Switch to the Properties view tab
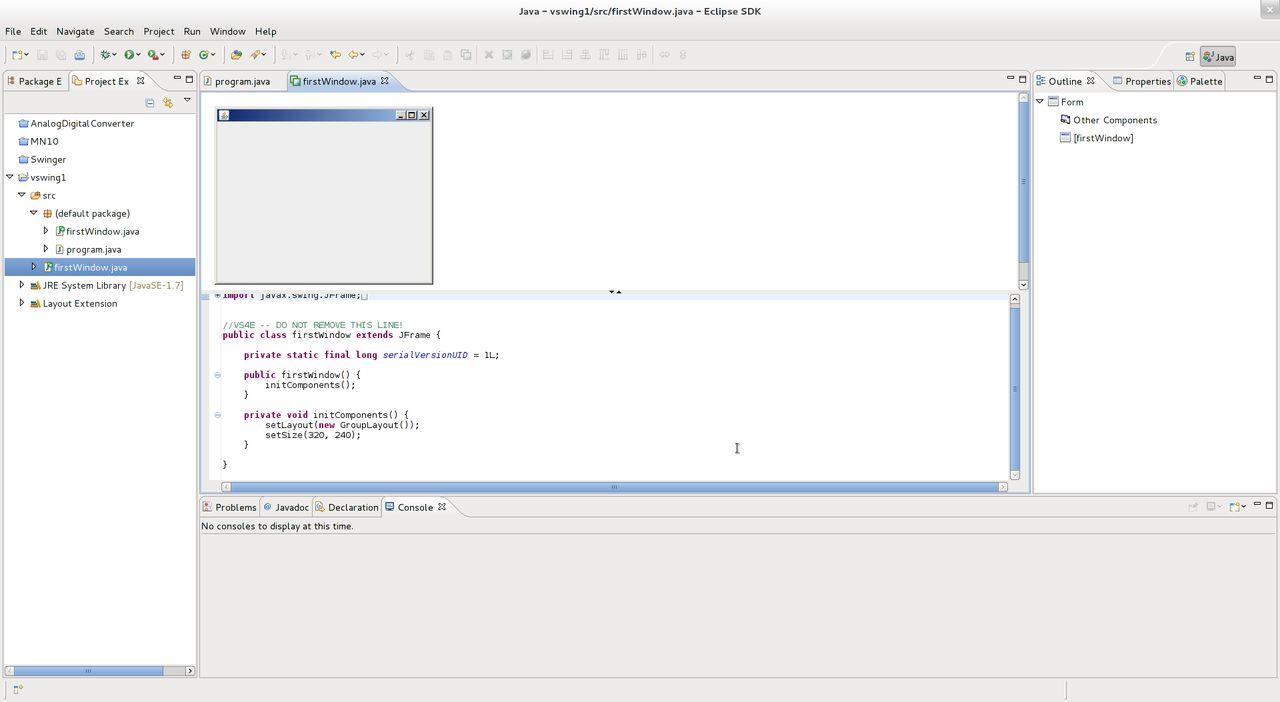The width and height of the screenshot is (1280, 702). click(1141, 81)
